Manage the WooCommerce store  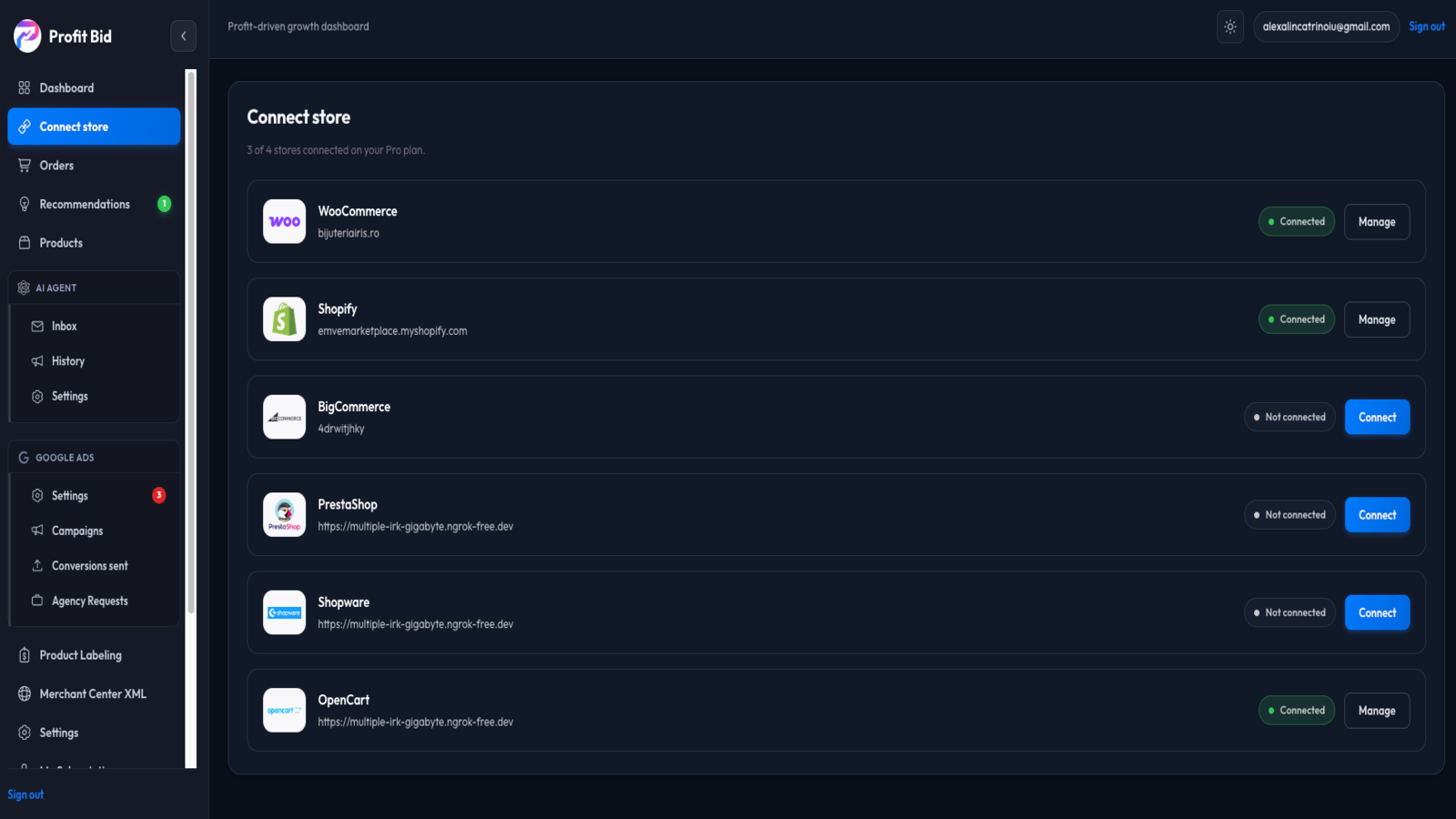pos(1377,222)
